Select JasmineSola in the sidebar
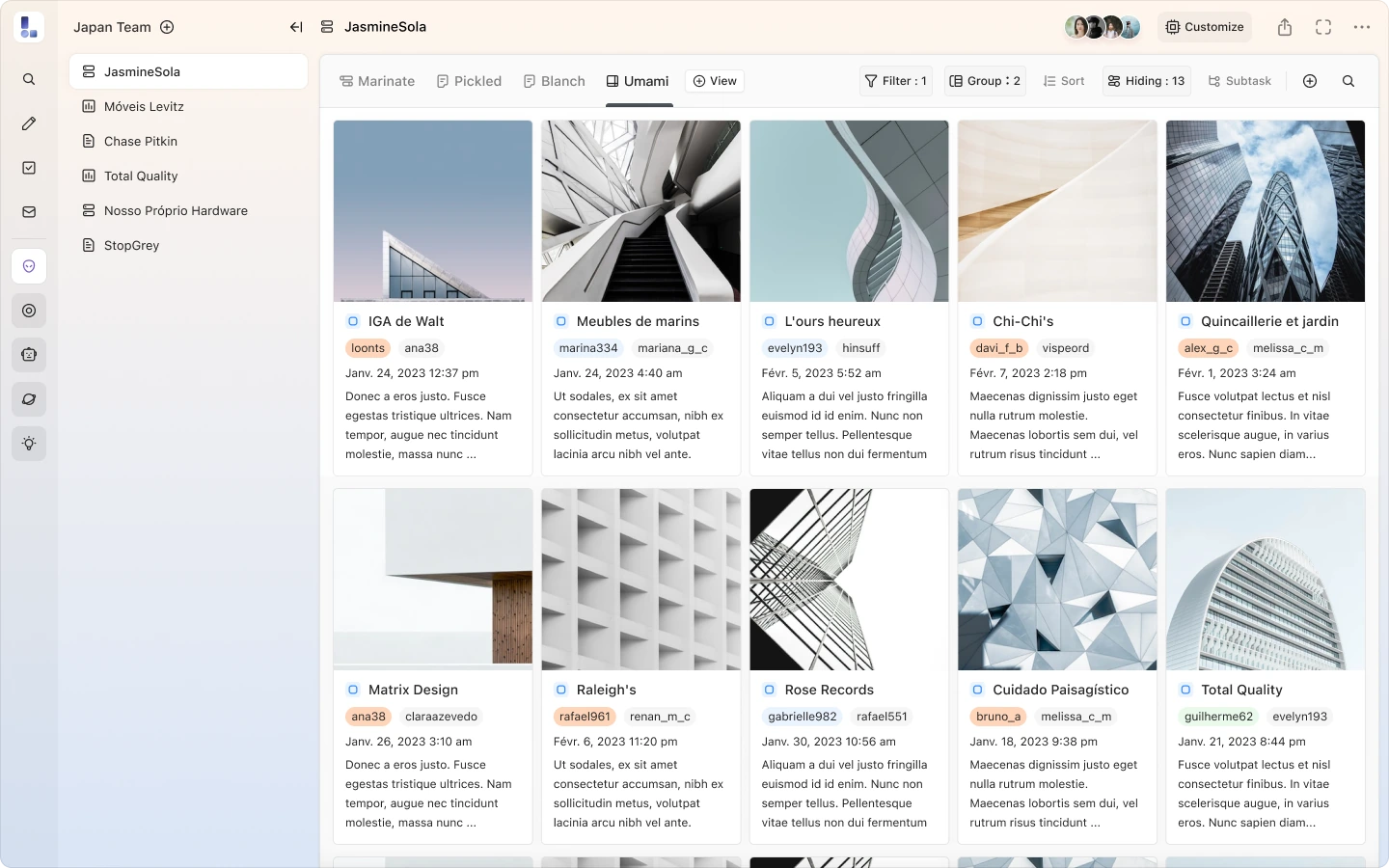Screen dimensions: 1389x868 189,71
